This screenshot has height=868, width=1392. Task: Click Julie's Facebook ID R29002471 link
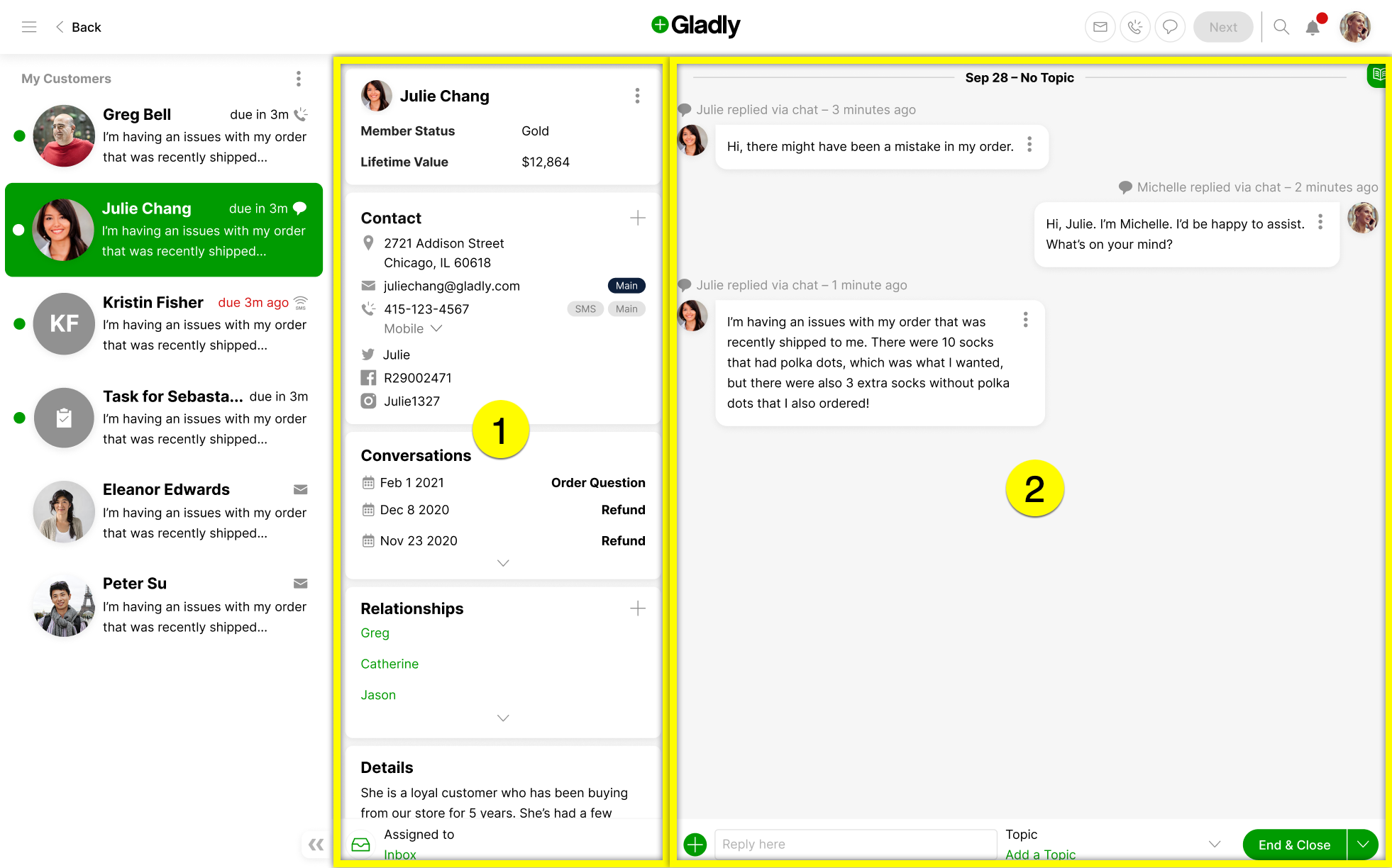pos(418,377)
